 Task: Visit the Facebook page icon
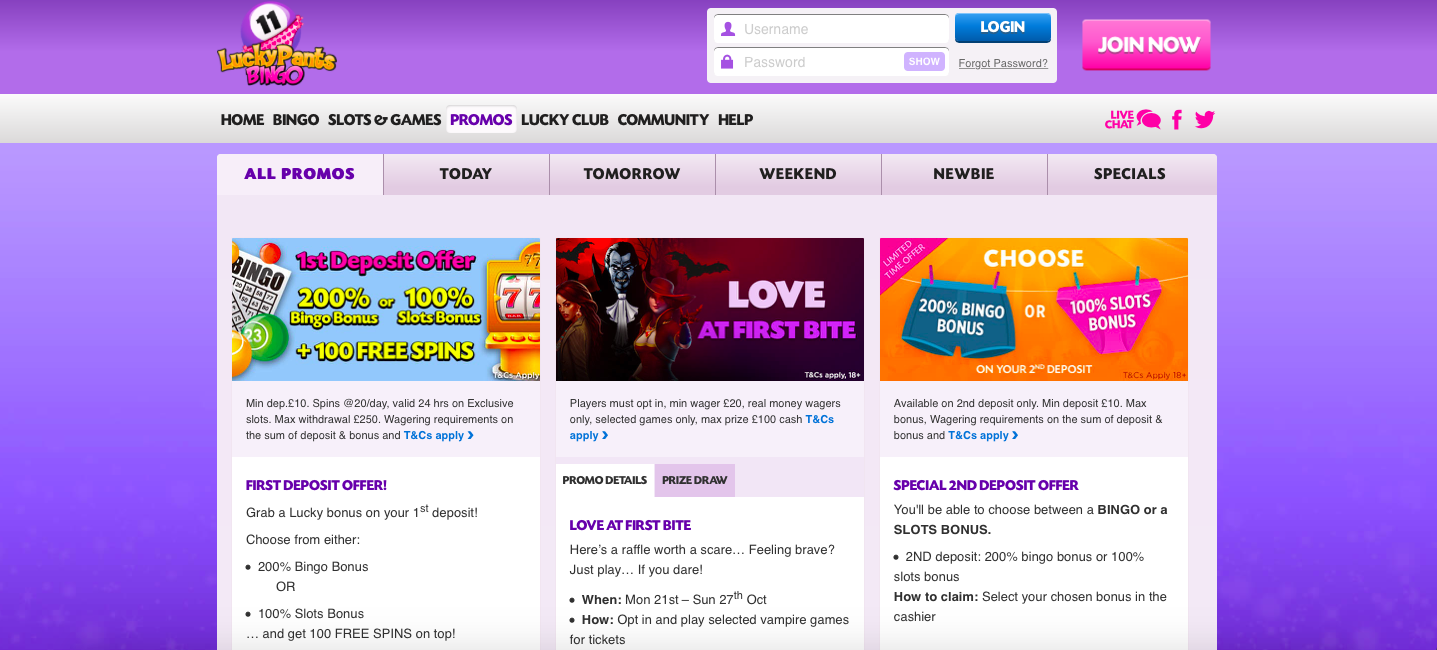pos(1177,120)
